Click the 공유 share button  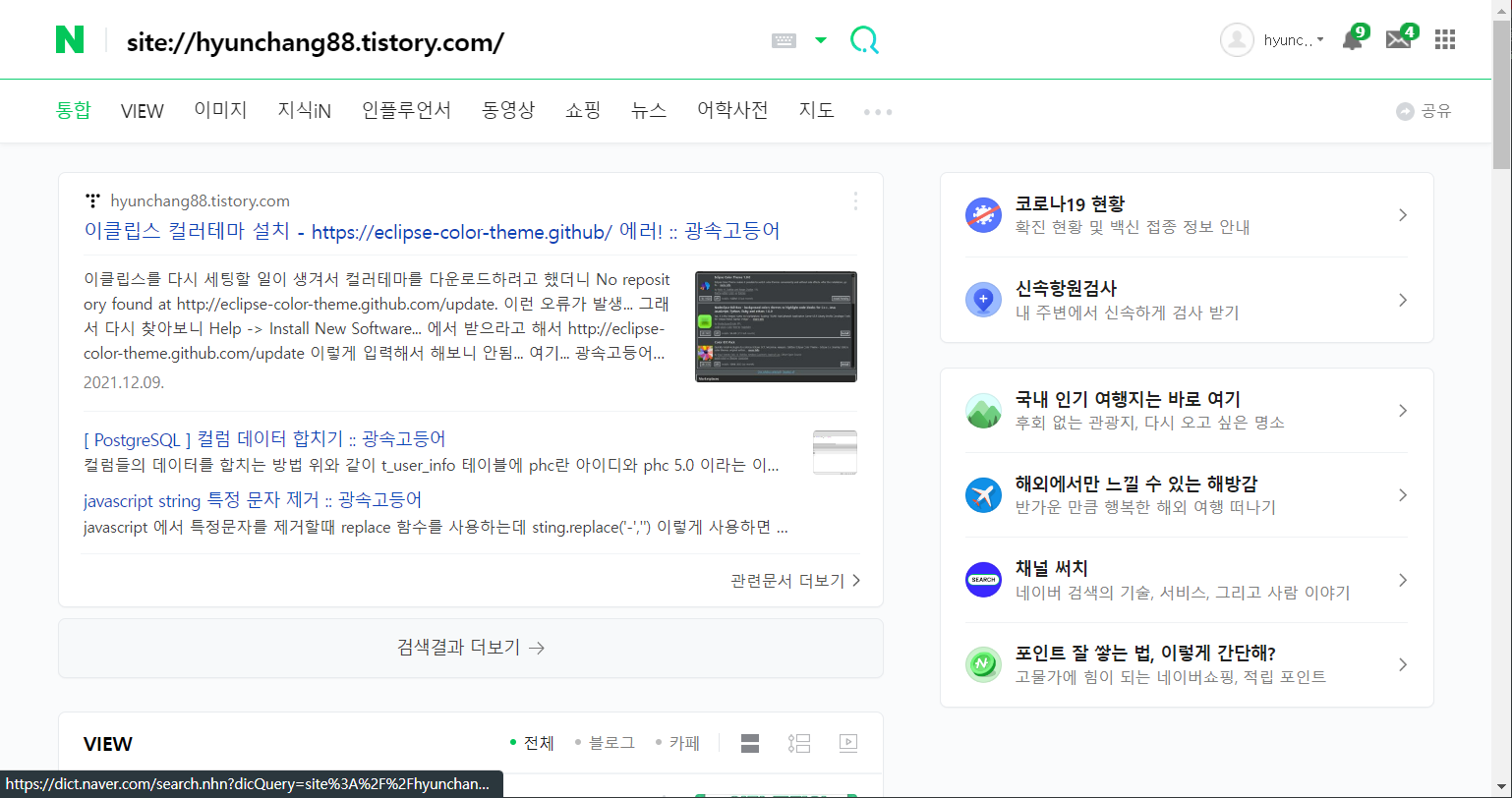tap(1424, 111)
